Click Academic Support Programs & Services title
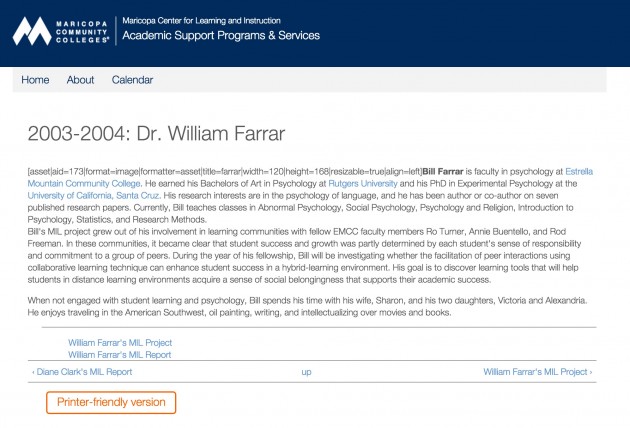This screenshot has width=630, height=428. point(221,35)
